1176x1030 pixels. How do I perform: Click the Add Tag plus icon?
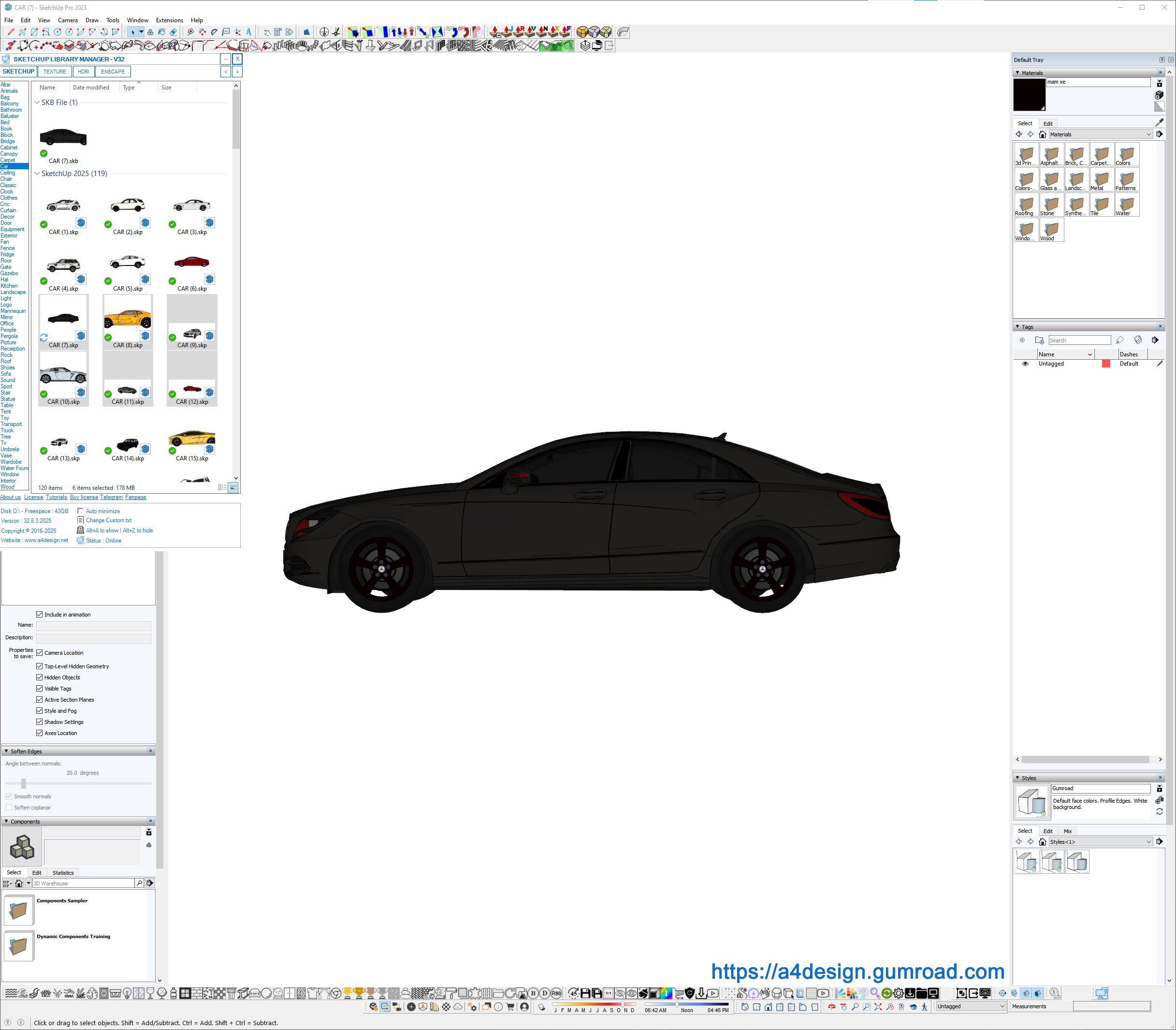click(1022, 340)
